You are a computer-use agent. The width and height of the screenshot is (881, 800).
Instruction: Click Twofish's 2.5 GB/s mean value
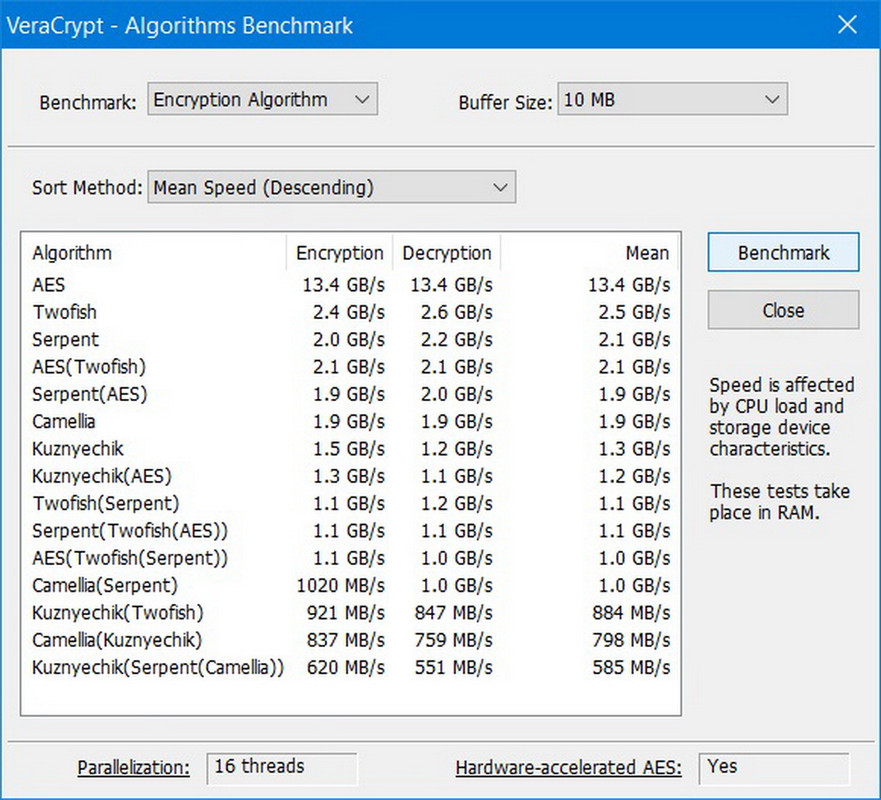tap(634, 312)
